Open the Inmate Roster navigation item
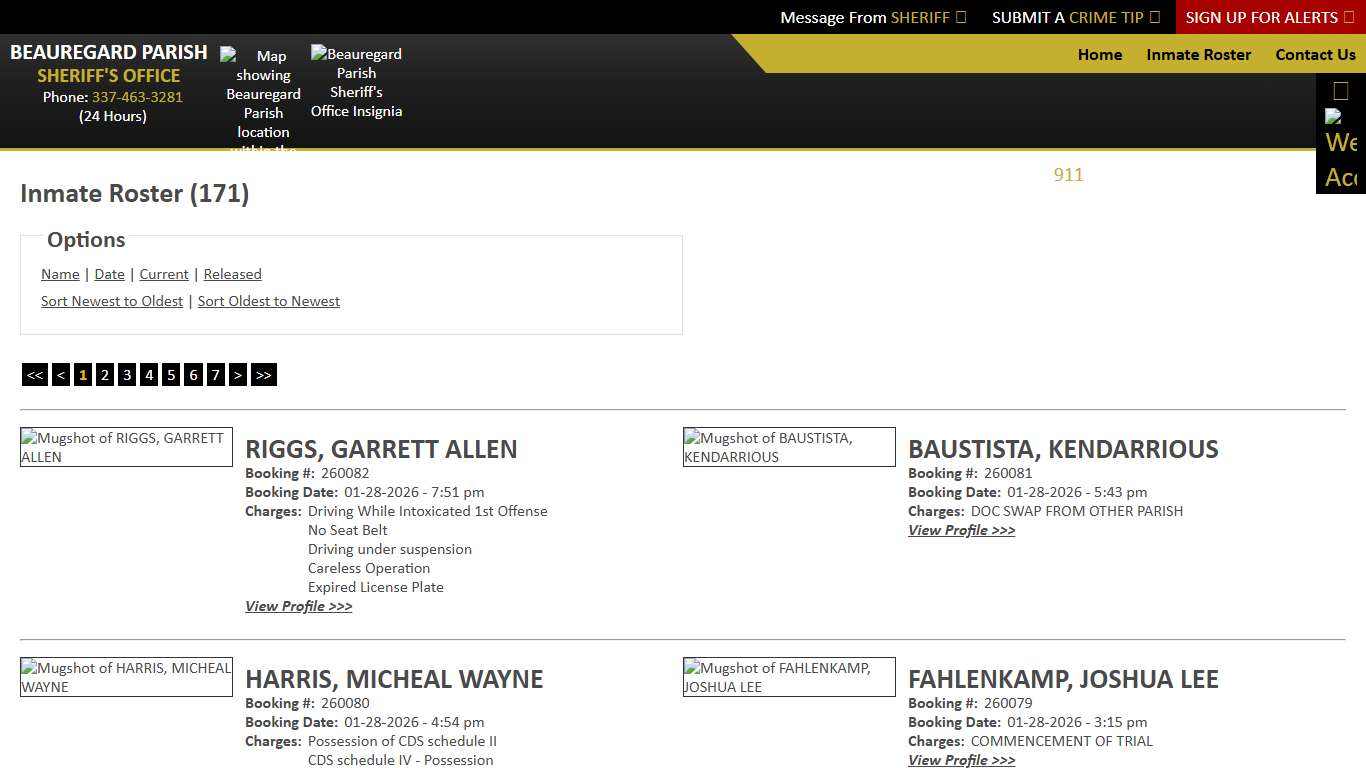The image size is (1366, 768). point(1198,55)
